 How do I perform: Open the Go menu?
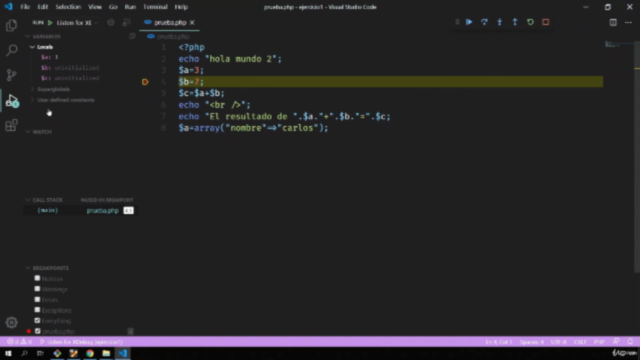tap(113, 7)
